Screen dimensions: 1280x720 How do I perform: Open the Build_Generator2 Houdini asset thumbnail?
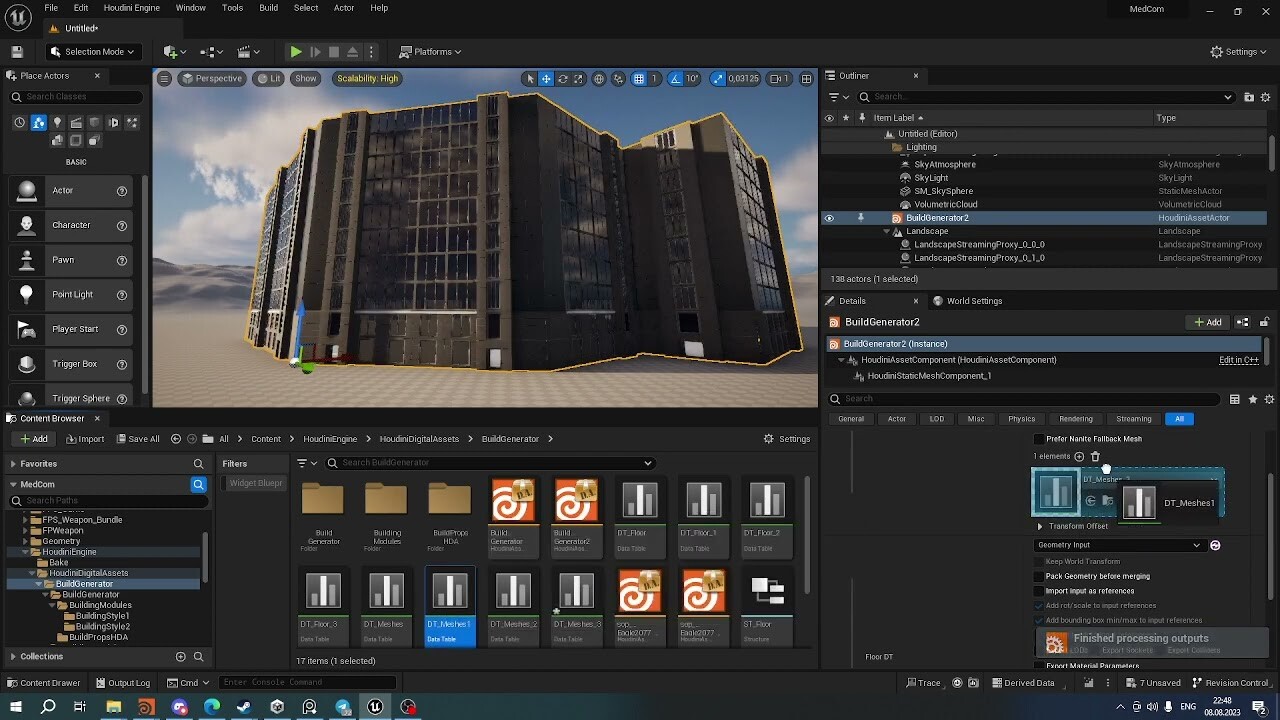tap(576, 500)
